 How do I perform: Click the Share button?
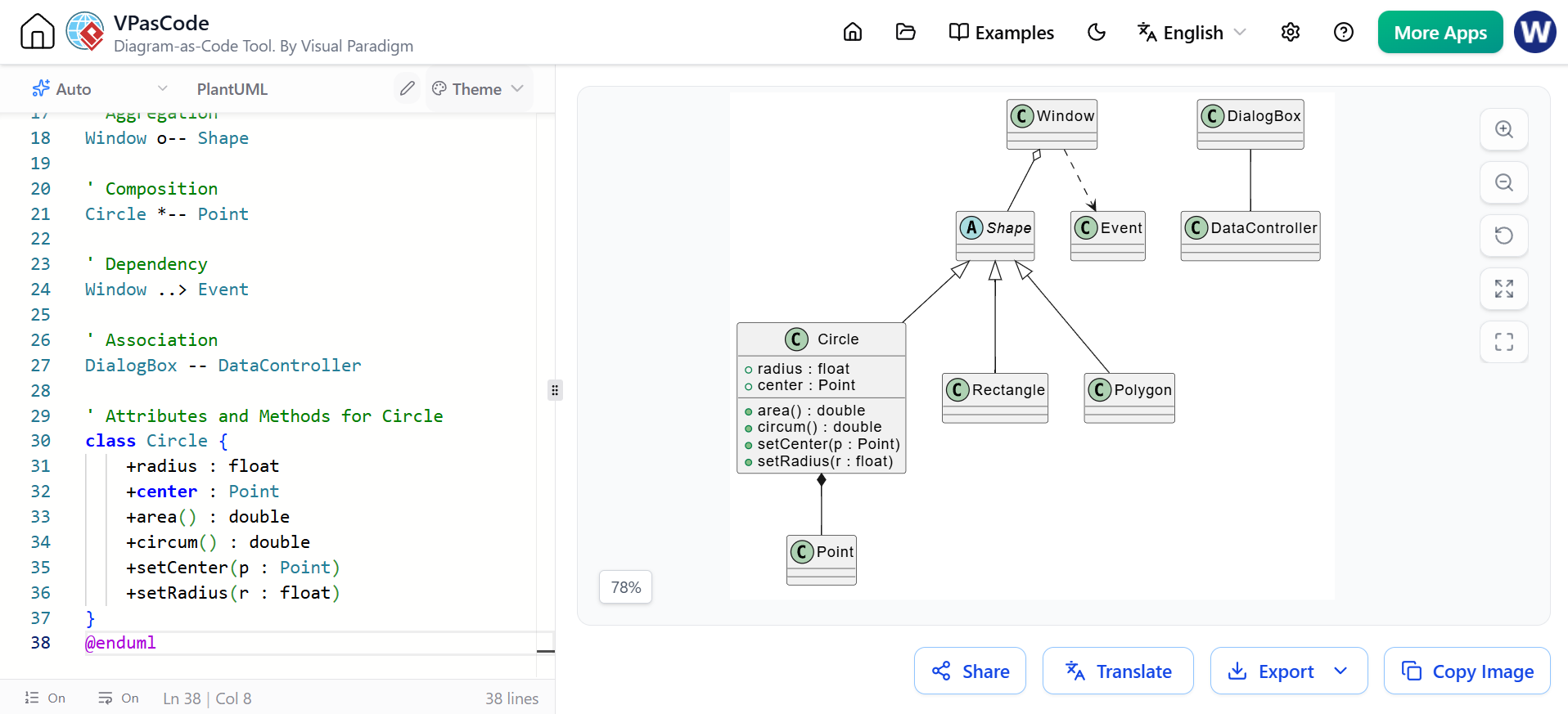click(x=970, y=671)
